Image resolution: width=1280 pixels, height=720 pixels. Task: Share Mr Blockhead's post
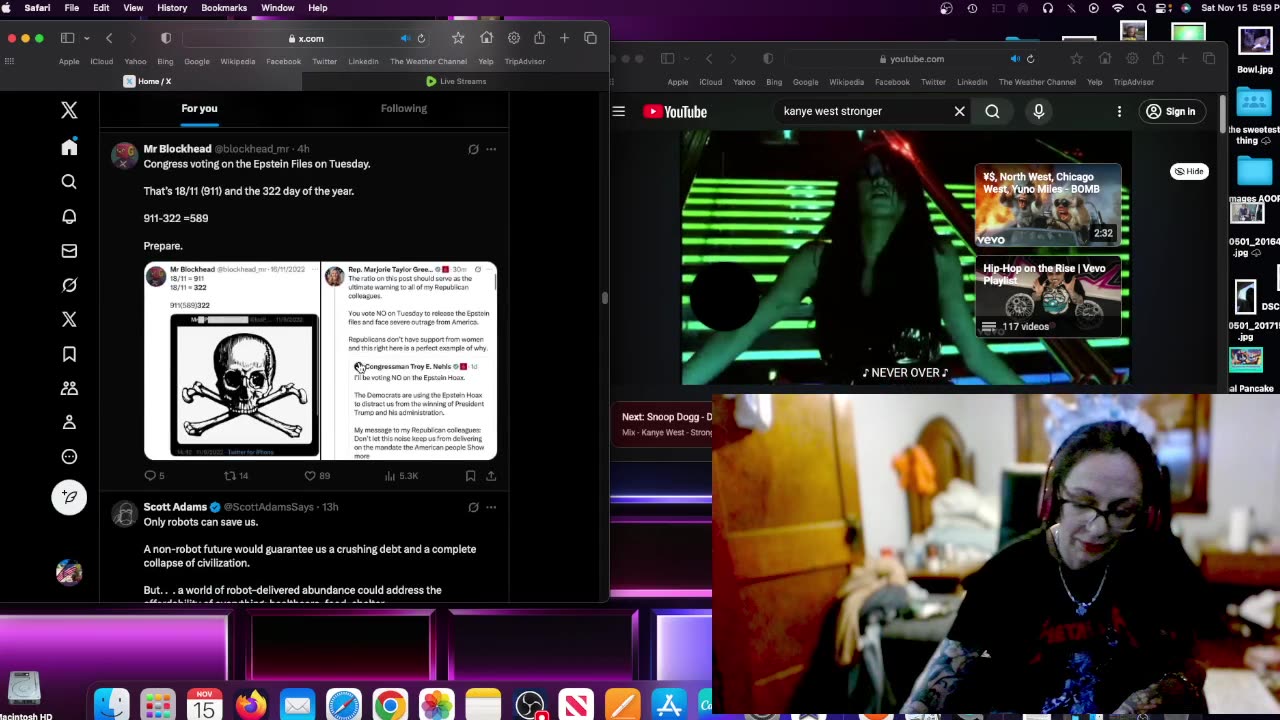(491, 476)
